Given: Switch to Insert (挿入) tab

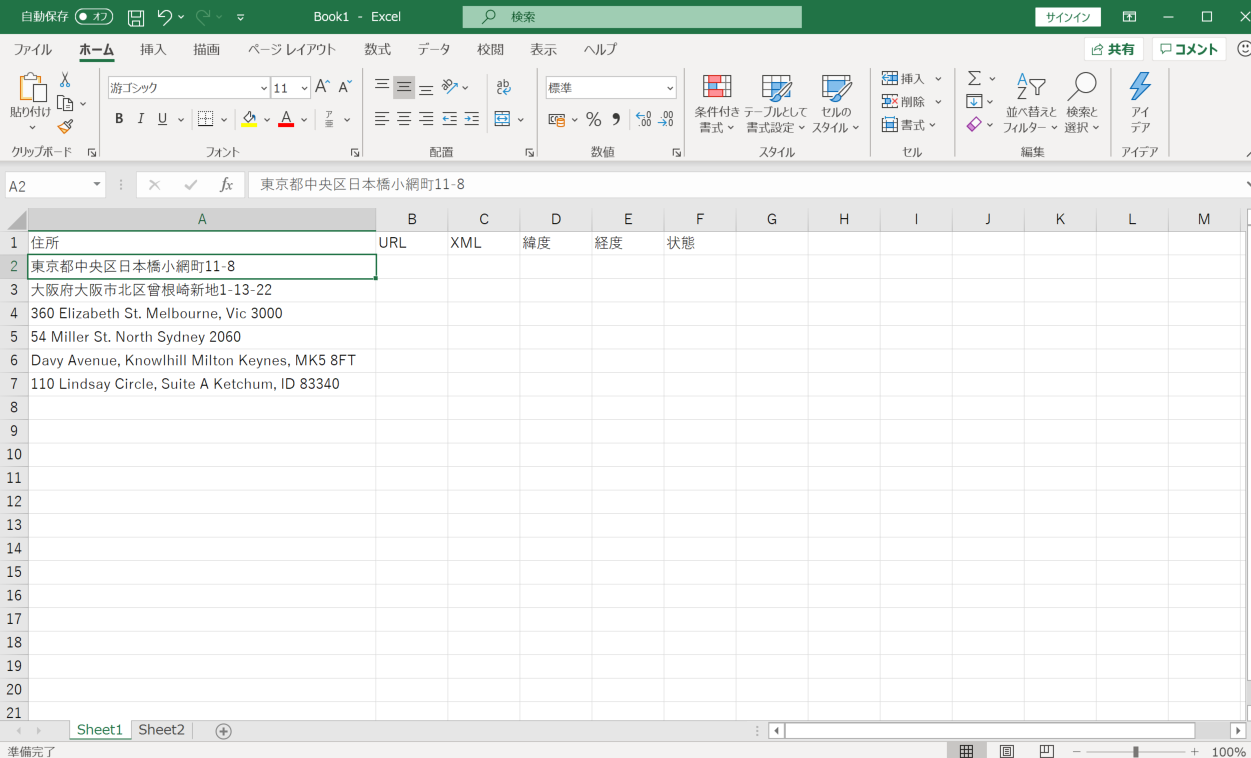Looking at the screenshot, I should tap(153, 49).
